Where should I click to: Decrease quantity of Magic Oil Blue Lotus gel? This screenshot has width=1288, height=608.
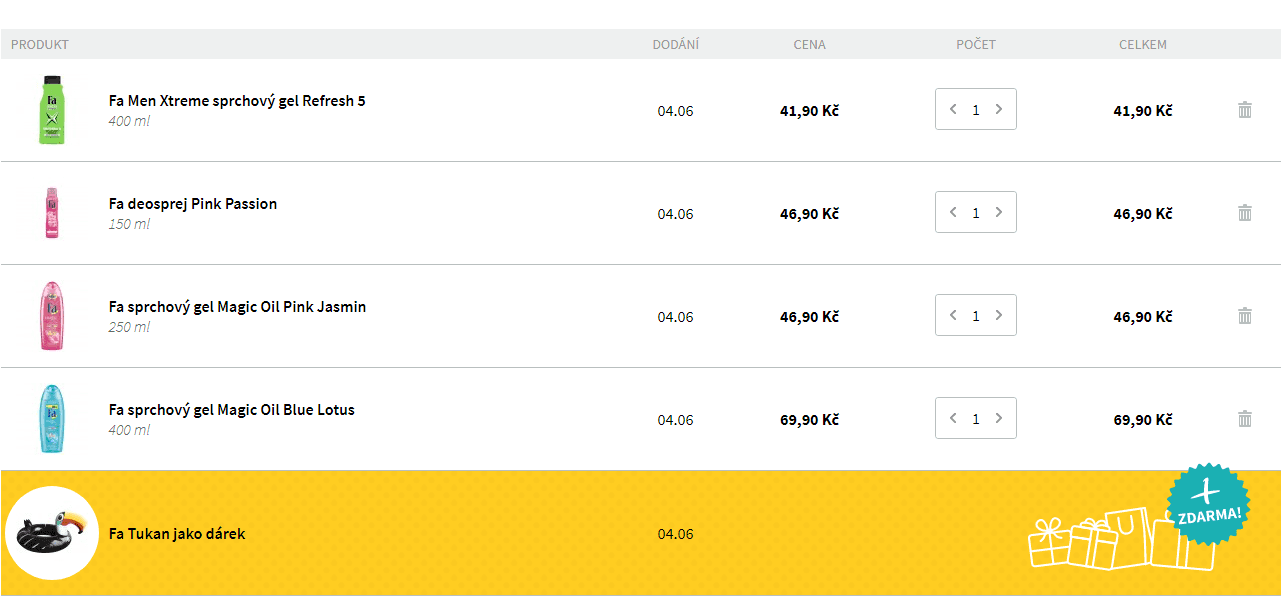pyautogui.click(x=953, y=418)
